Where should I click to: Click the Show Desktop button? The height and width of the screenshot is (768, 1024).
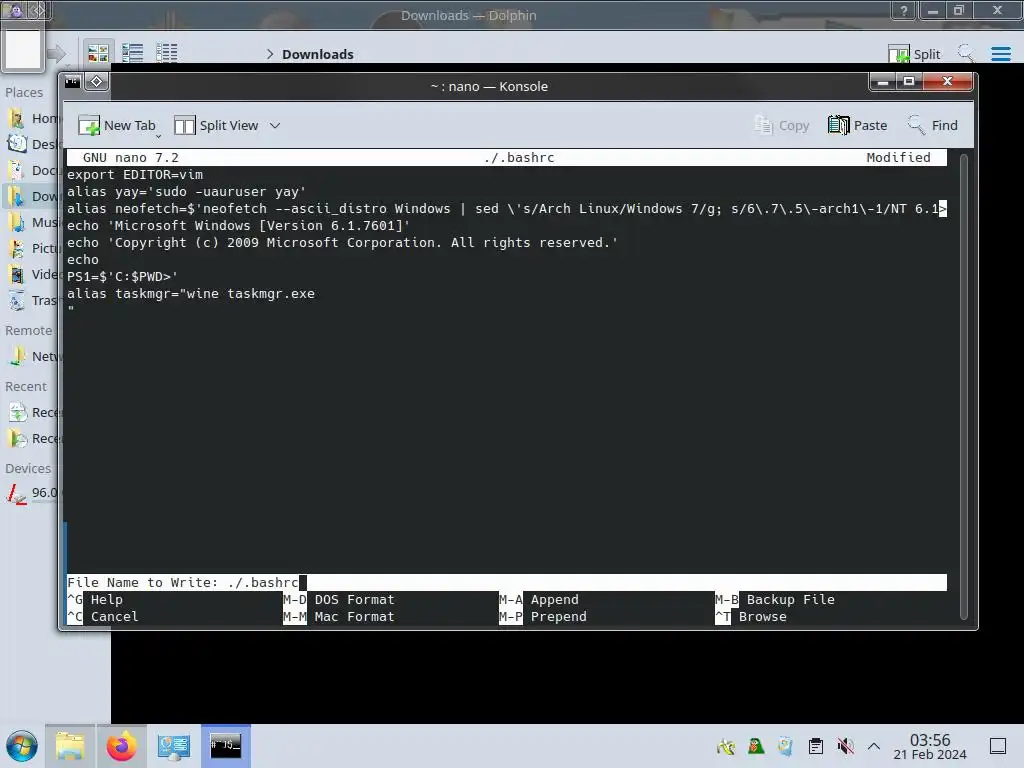click(998, 746)
